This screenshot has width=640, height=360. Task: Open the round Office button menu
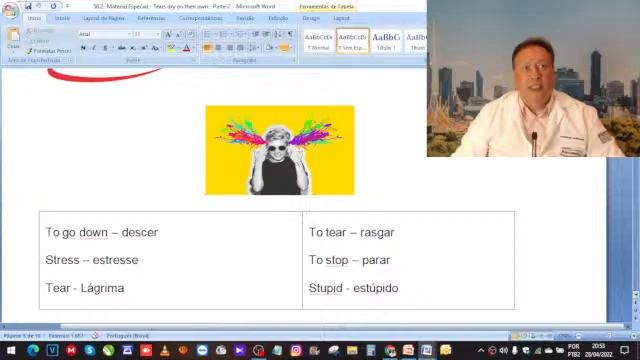point(10,10)
